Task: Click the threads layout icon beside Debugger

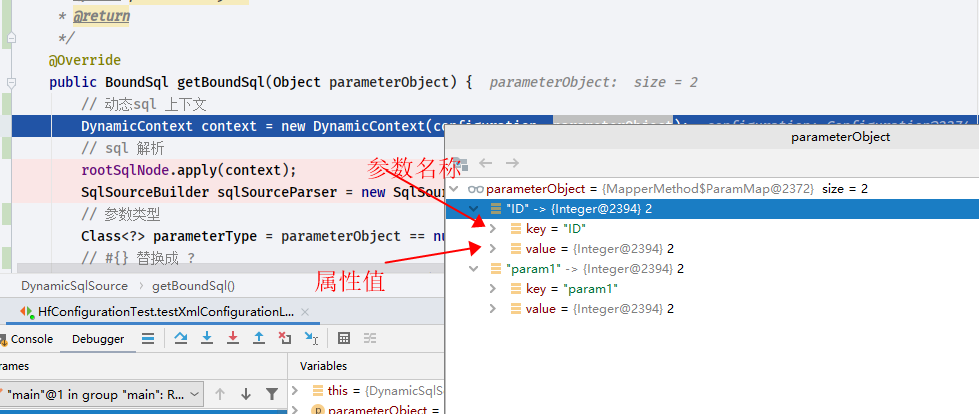Action: pos(148,338)
